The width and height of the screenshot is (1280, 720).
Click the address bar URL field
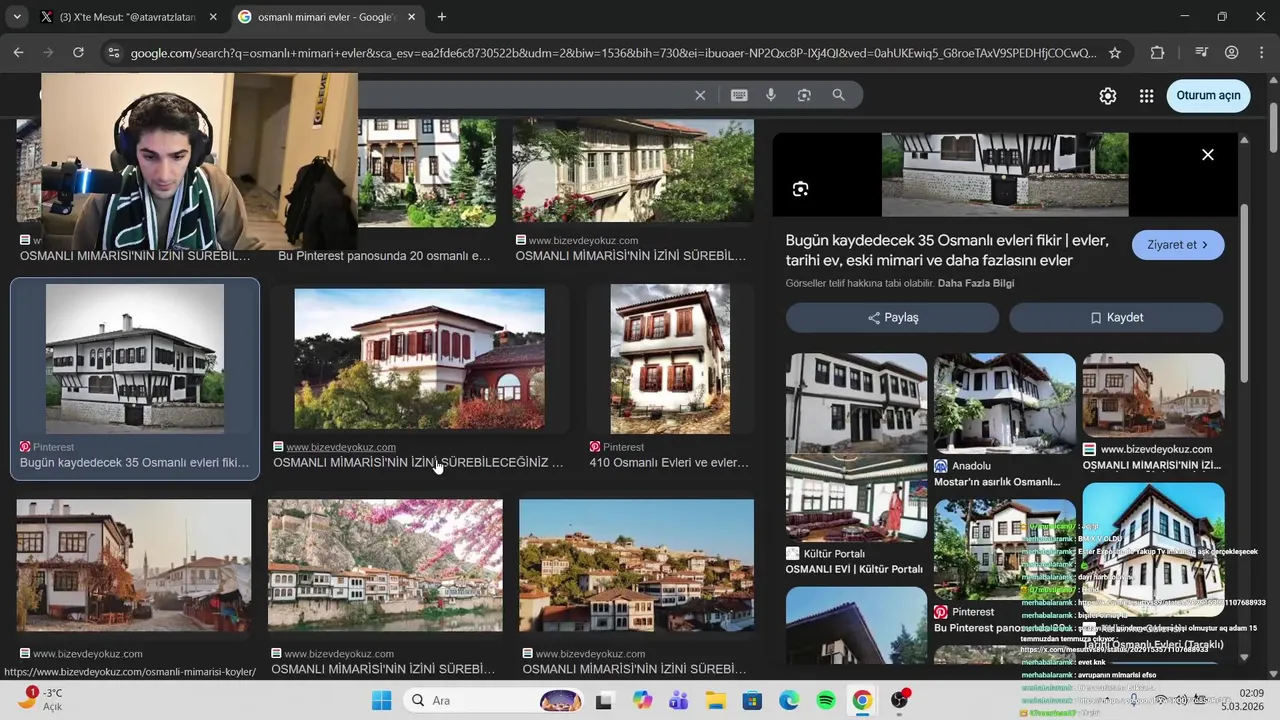tap(613, 53)
